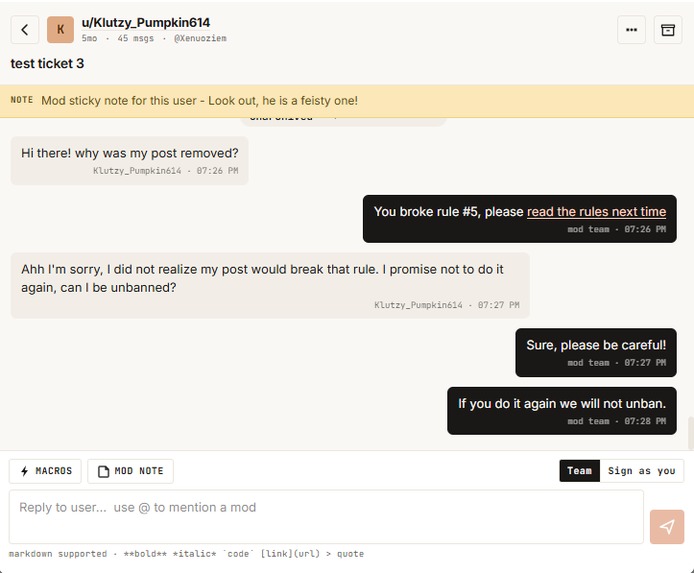Screen dimensions: 694x573
Task: Click the yellow mod sticky note banner
Action: tap(347, 101)
